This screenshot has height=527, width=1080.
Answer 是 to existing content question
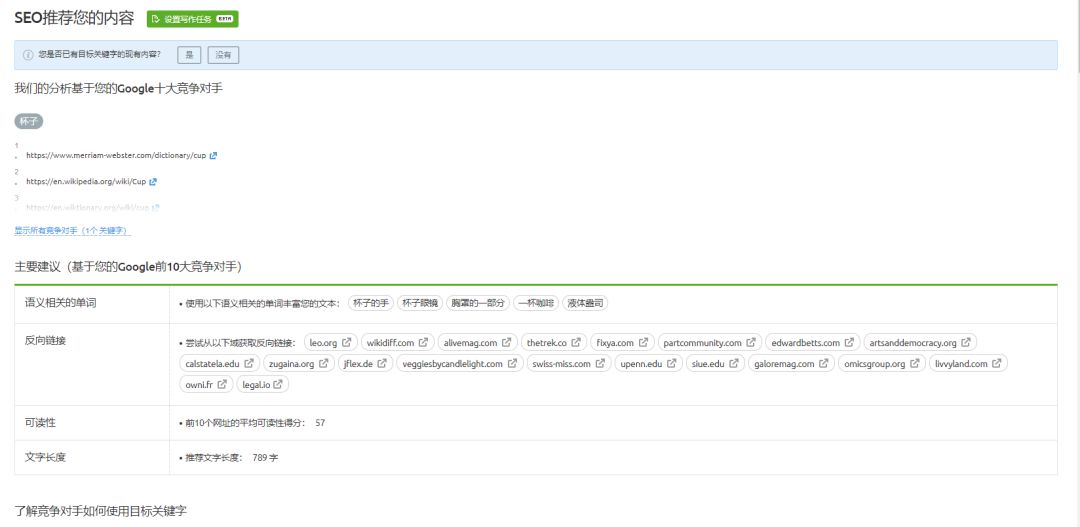point(189,55)
